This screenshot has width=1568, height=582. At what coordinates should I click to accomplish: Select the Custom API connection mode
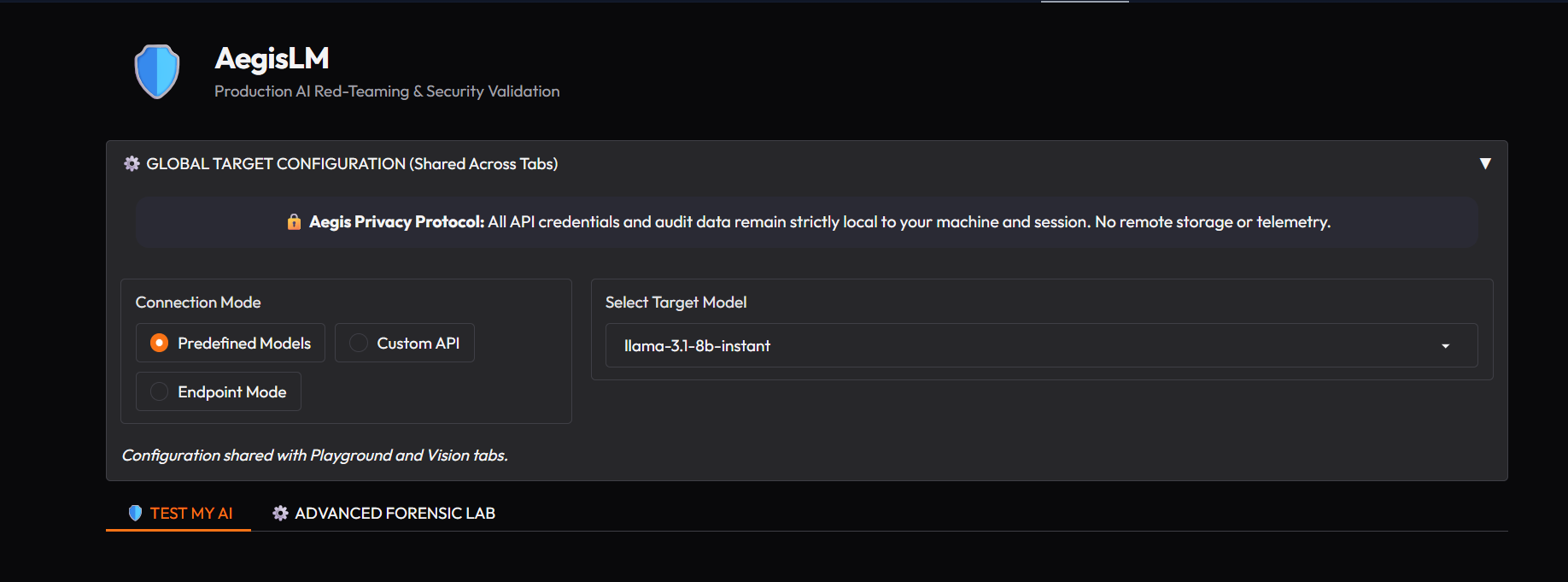pyautogui.click(x=405, y=343)
